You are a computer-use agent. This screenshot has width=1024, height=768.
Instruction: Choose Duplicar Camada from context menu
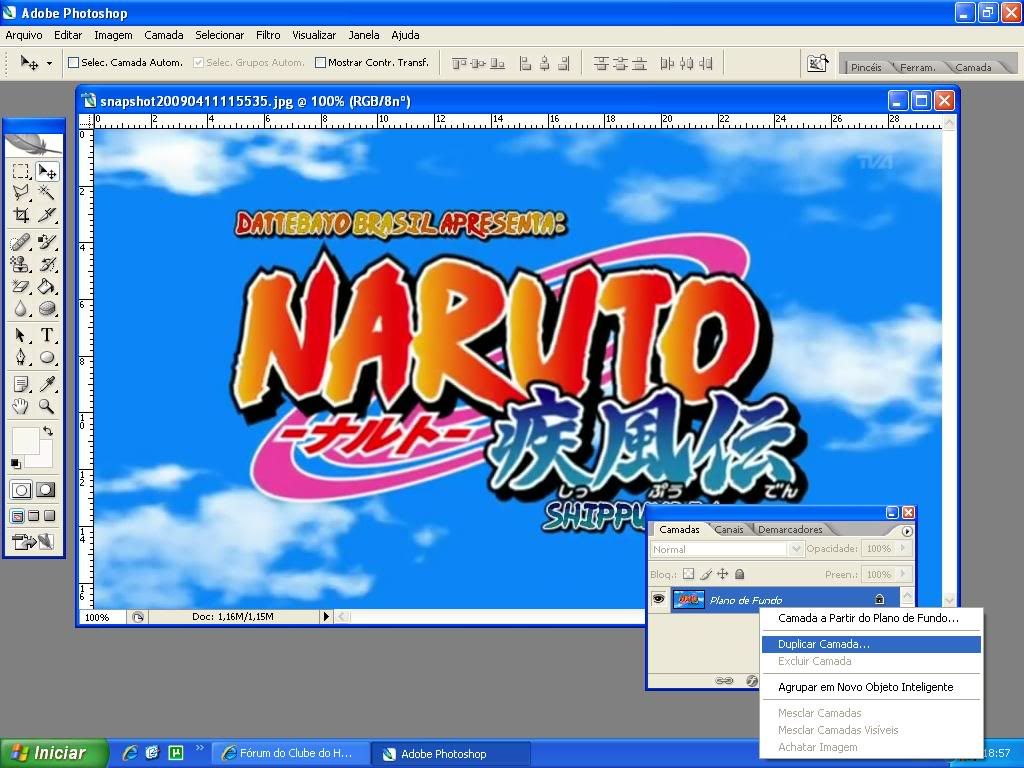824,644
